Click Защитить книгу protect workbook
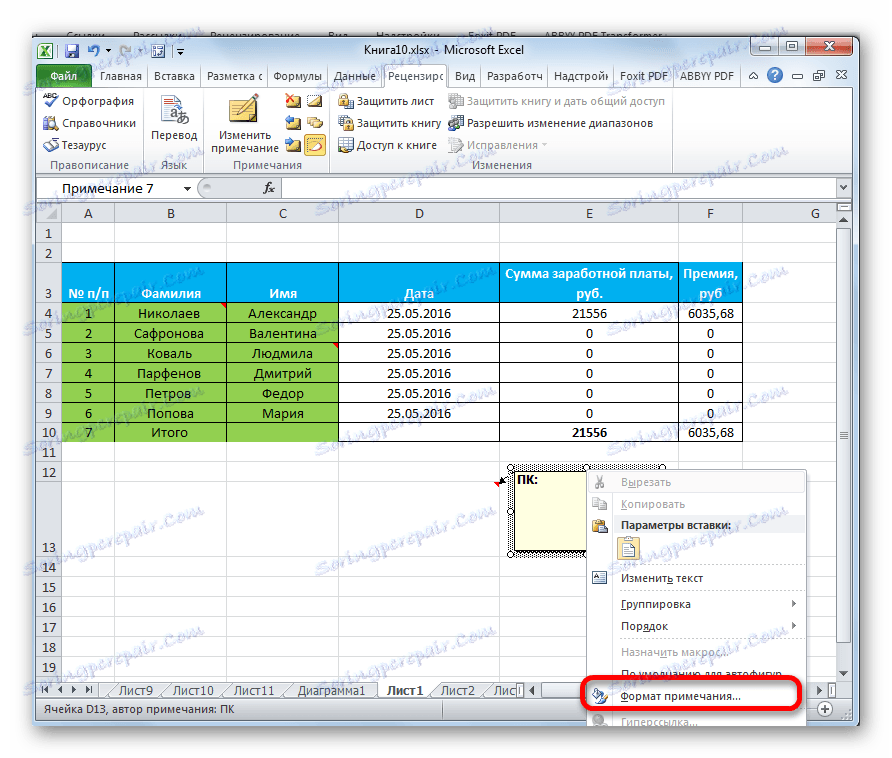 [389, 123]
